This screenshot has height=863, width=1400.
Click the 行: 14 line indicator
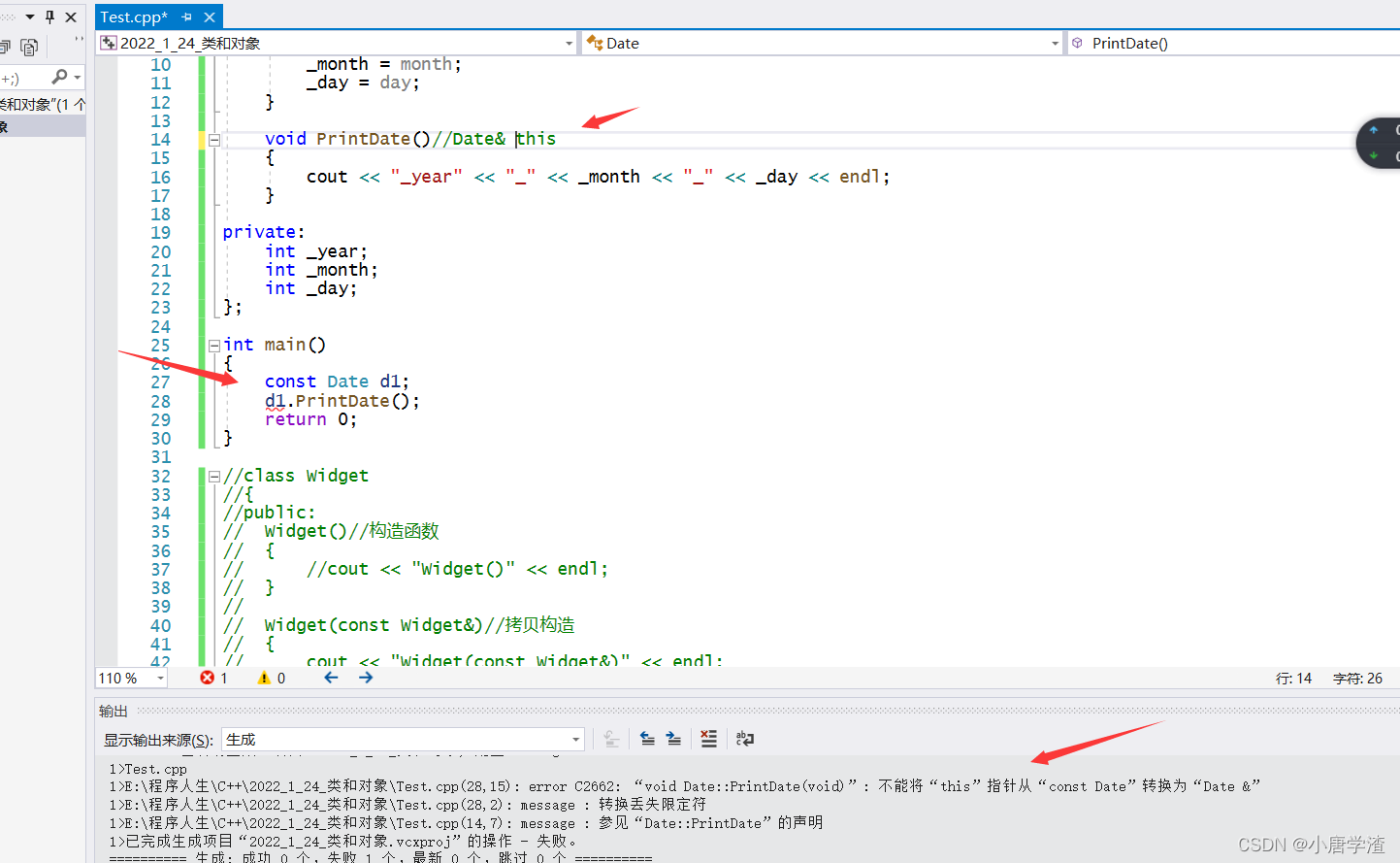(1293, 678)
